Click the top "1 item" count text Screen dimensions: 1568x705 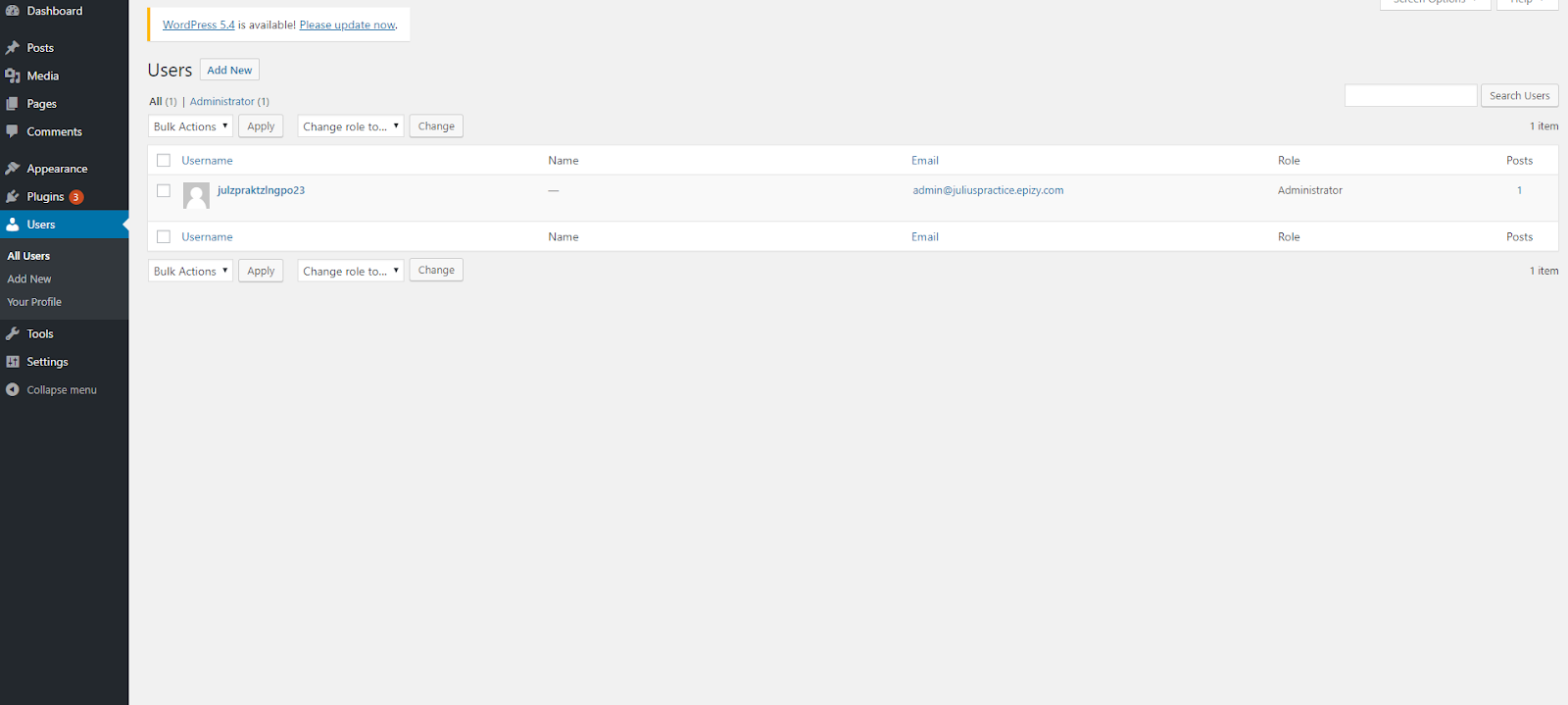click(1543, 126)
